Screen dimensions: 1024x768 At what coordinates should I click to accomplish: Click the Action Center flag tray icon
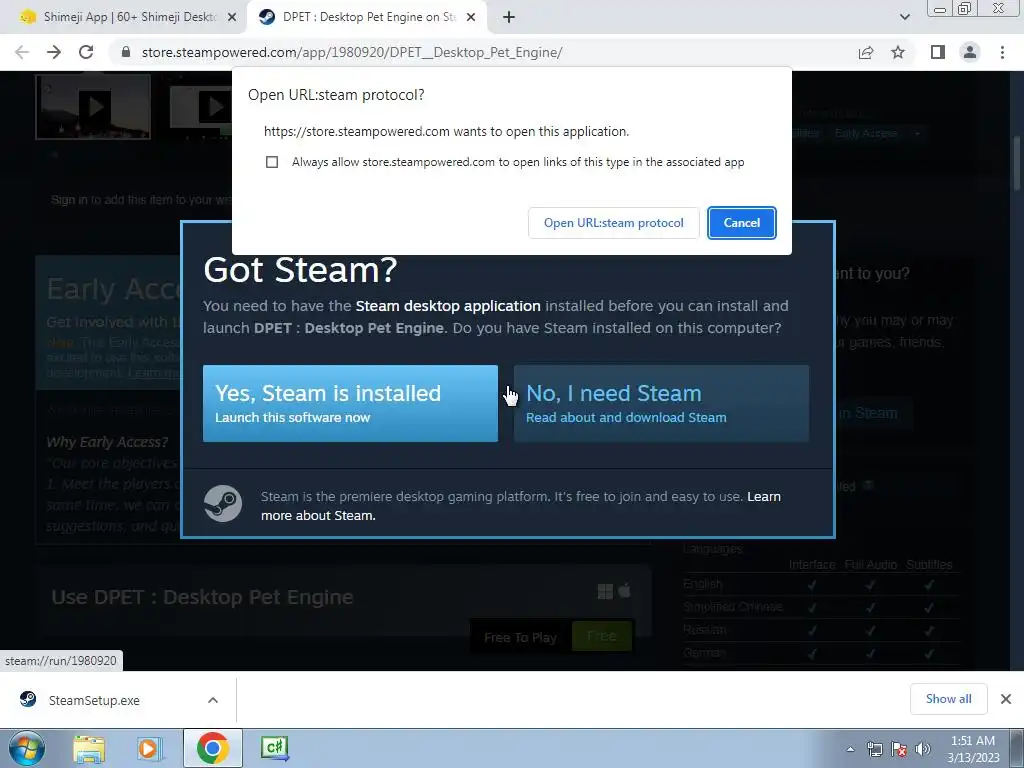[899, 749]
